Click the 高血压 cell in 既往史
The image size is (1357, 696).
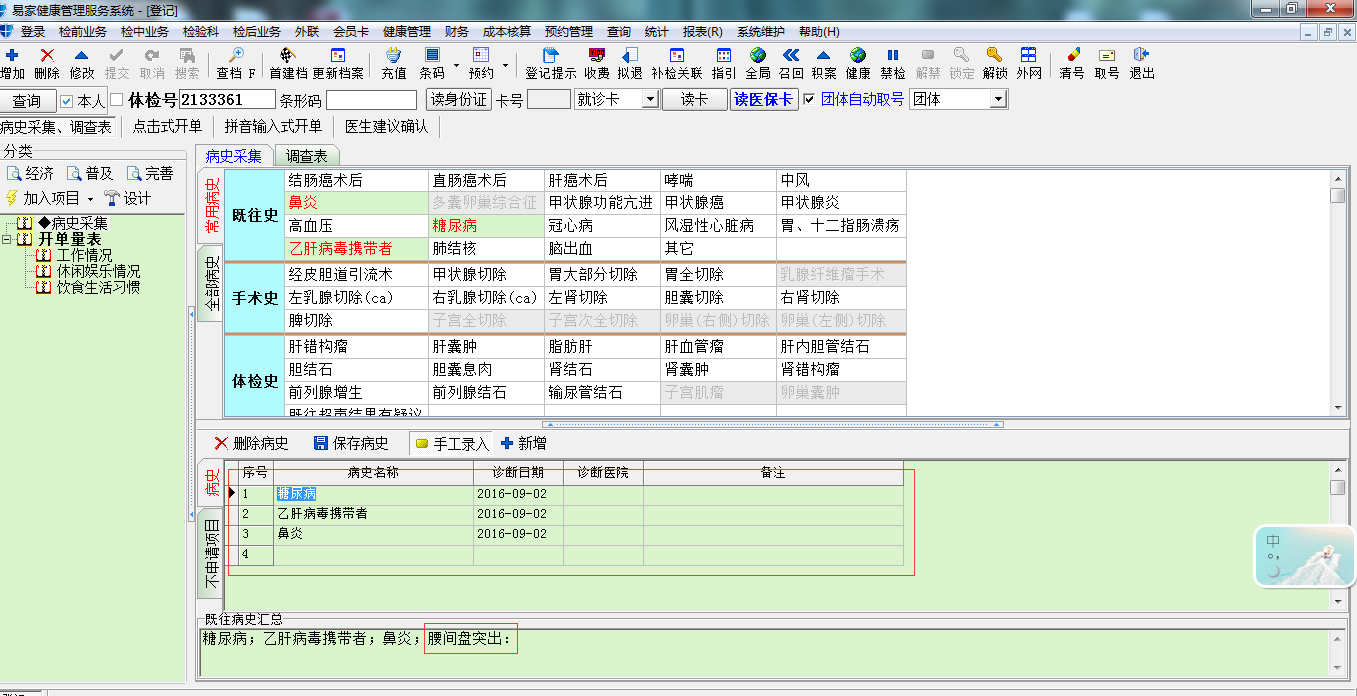coord(356,226)
